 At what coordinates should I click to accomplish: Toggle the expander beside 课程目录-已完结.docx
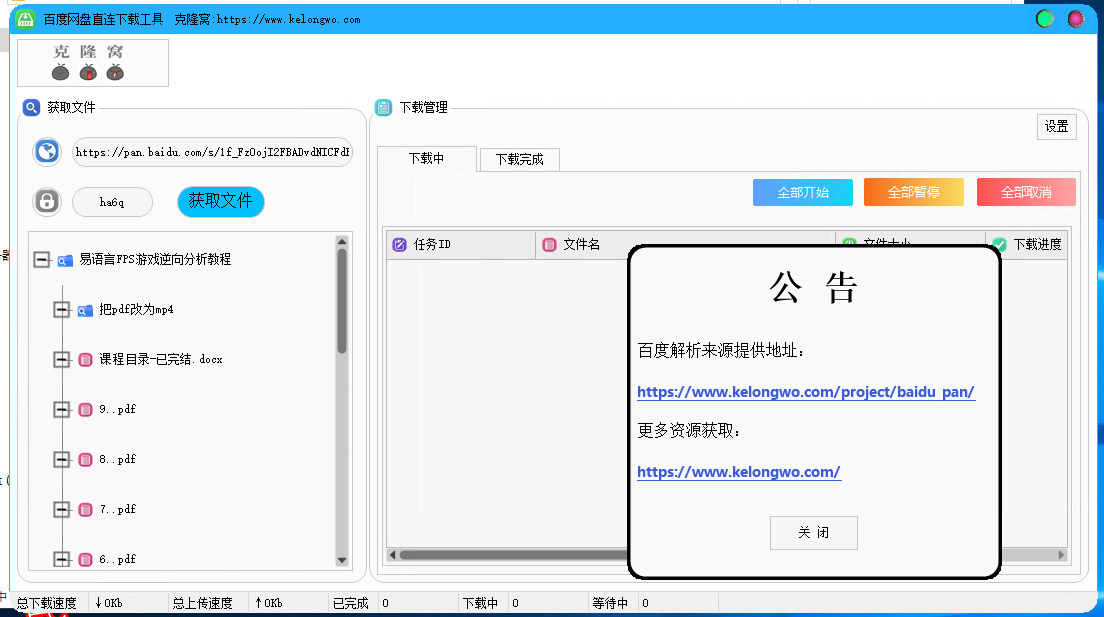coord(62,360)
